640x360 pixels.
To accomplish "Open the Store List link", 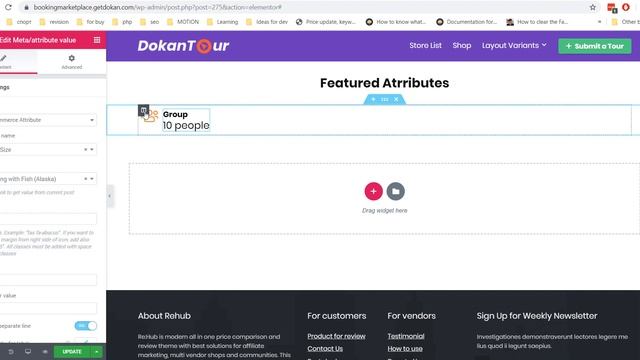I will [x=425, y=45].
